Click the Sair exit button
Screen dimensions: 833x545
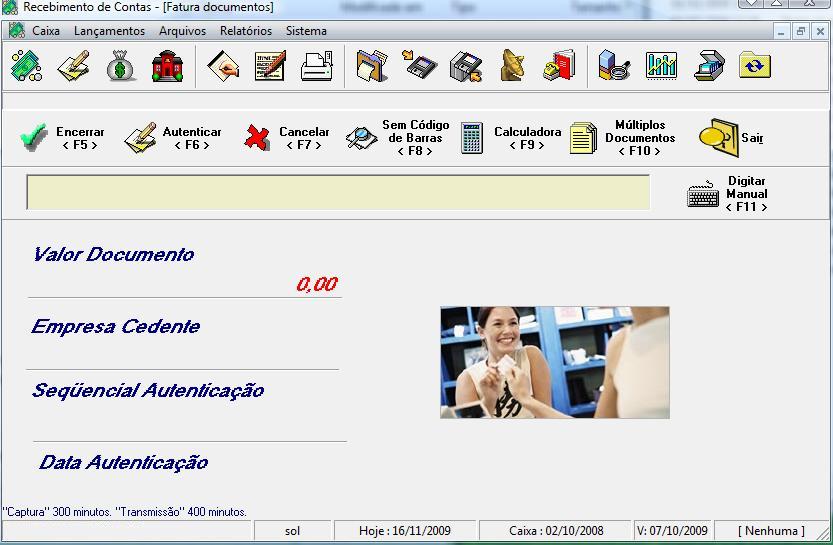[731, 138]
